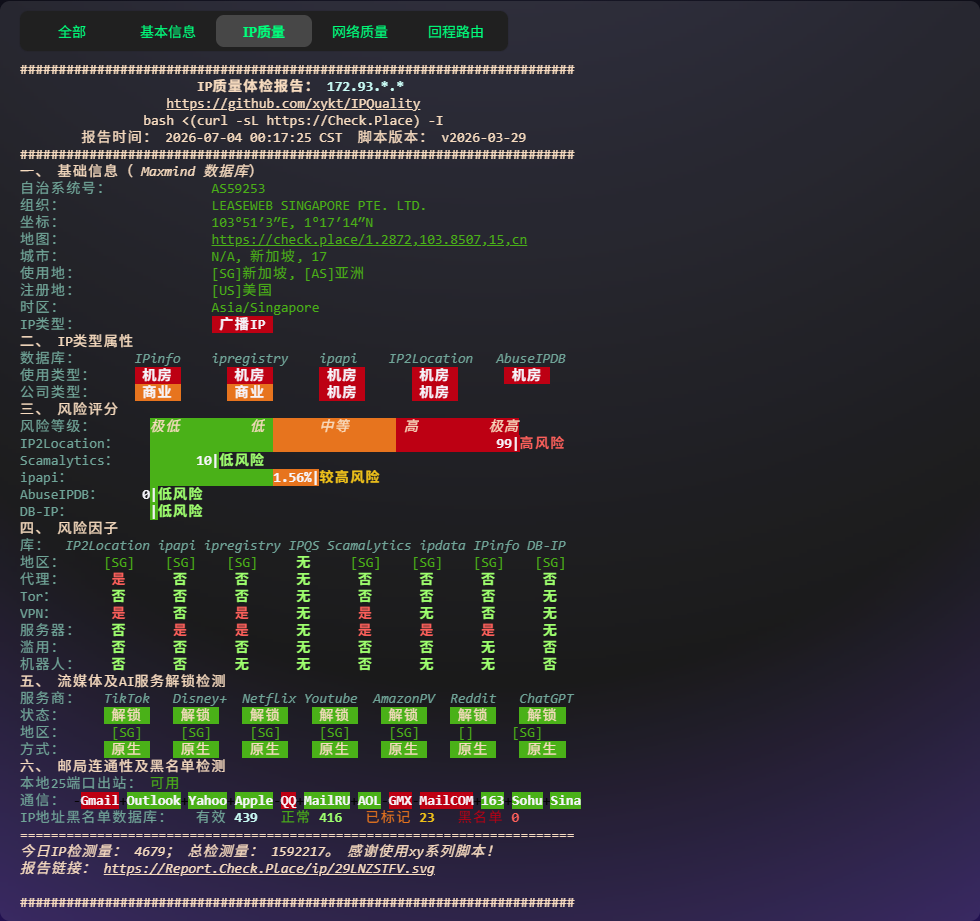Click the MailCOM connectivity badge
The image size is (980, 921).
(x=446, y=800)
